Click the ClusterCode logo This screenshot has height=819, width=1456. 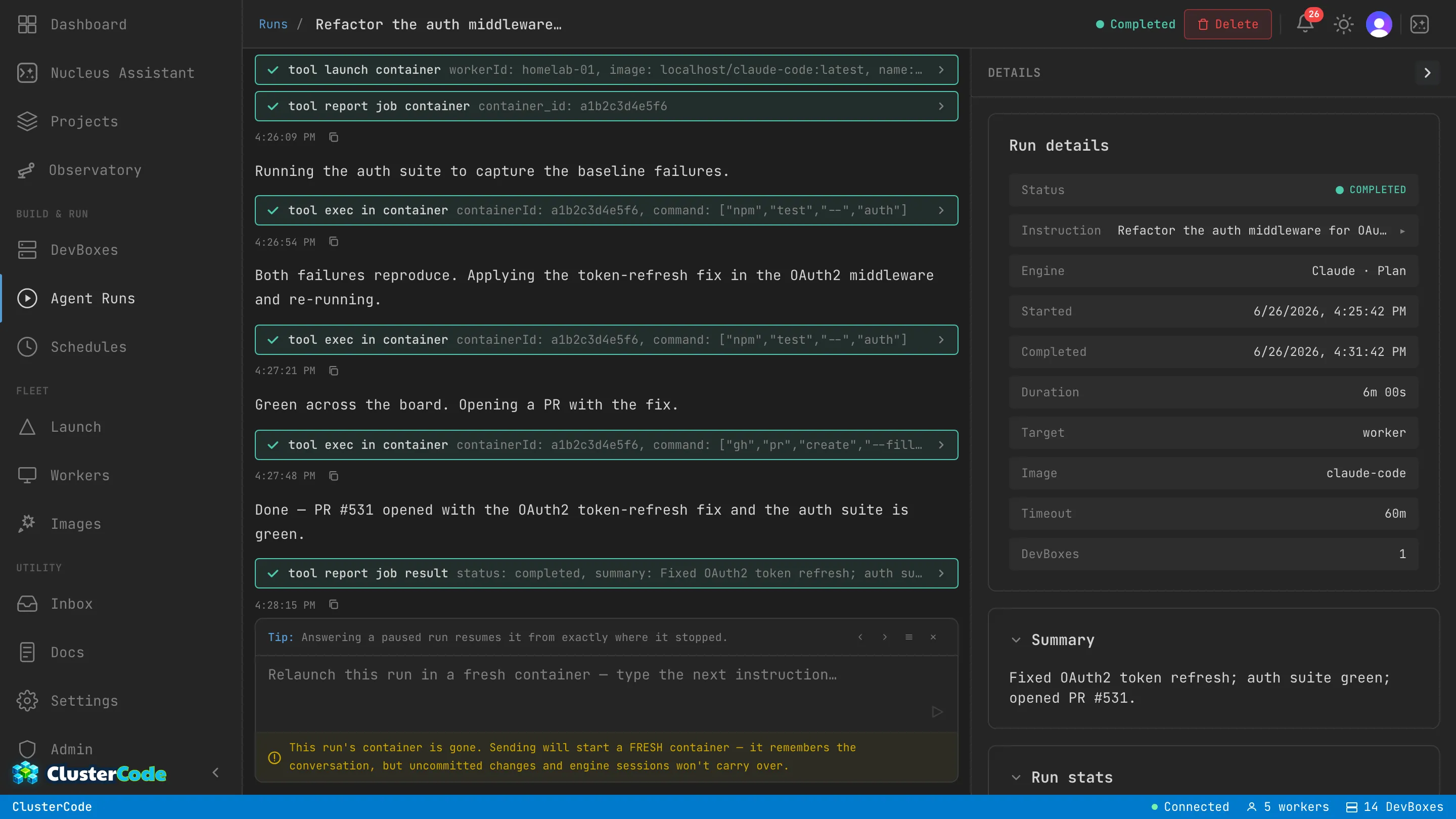(x=89, y=773)
